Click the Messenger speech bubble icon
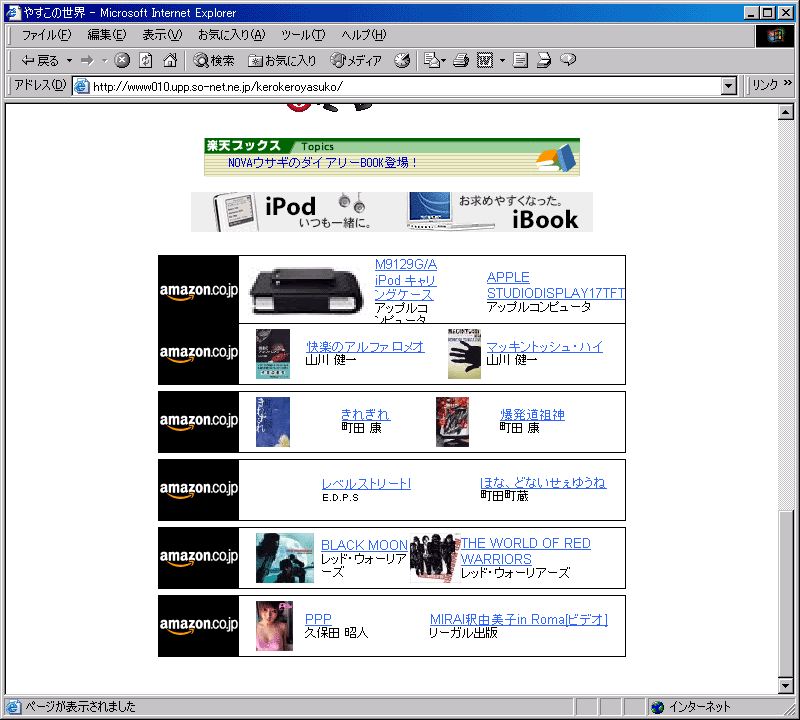This screenshot has height=720, width=800. click(568, 60)
